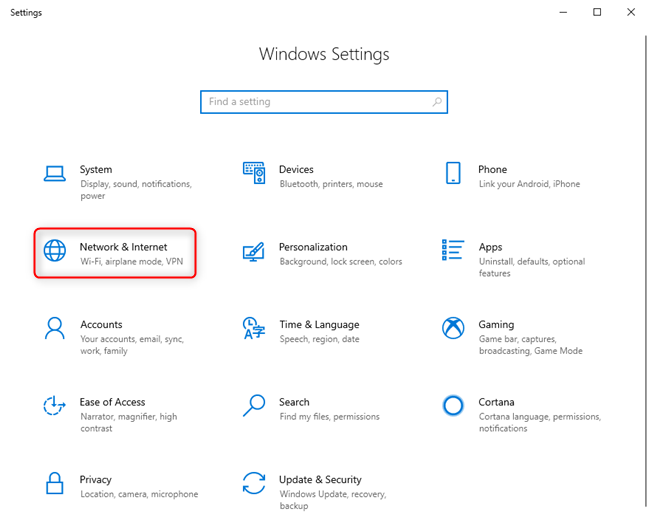648x528 pixels.
Task: Click 'Location, camera, microphone' description
Action: point(139,494)
